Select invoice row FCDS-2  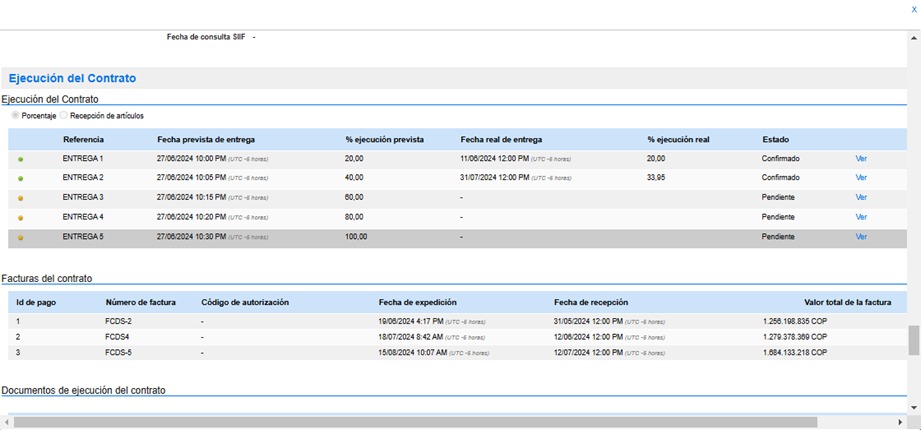pyautogui.click(x=118, y=321)
